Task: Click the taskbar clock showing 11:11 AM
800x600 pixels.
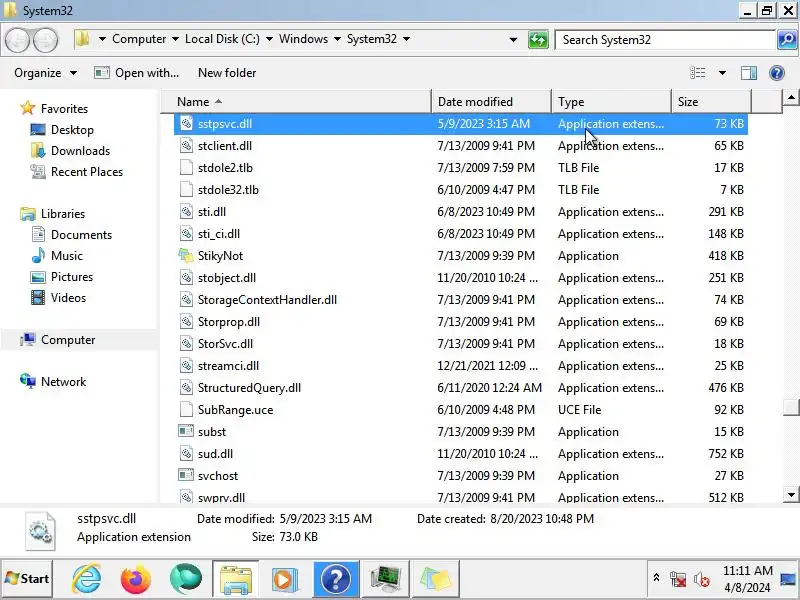Action: (x=747, y=579)
